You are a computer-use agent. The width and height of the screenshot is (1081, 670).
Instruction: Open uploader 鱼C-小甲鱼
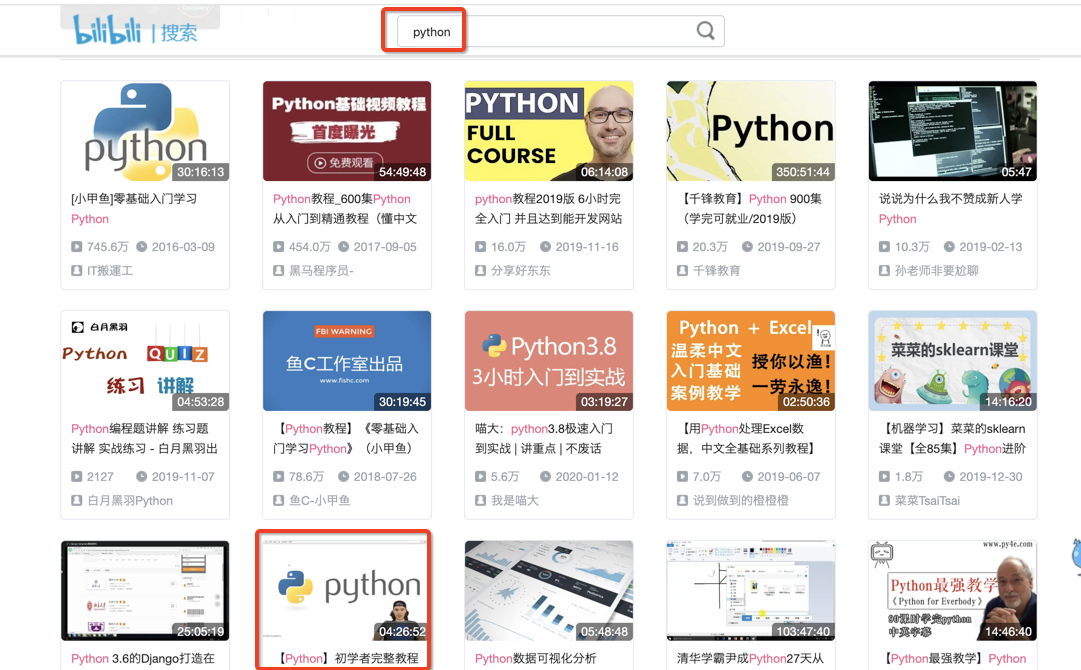319,500
